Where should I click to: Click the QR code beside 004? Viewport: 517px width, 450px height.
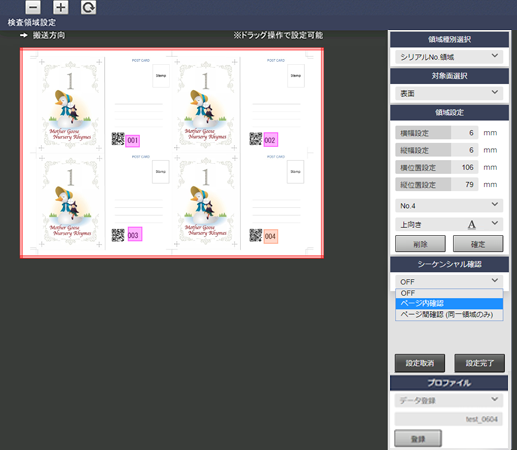click(256, 235)
